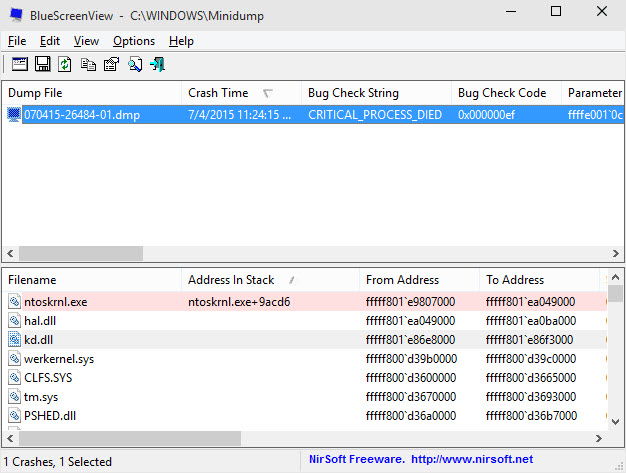
Task: Maximize the BlueScreenView window
Action: tap(556, 11)
